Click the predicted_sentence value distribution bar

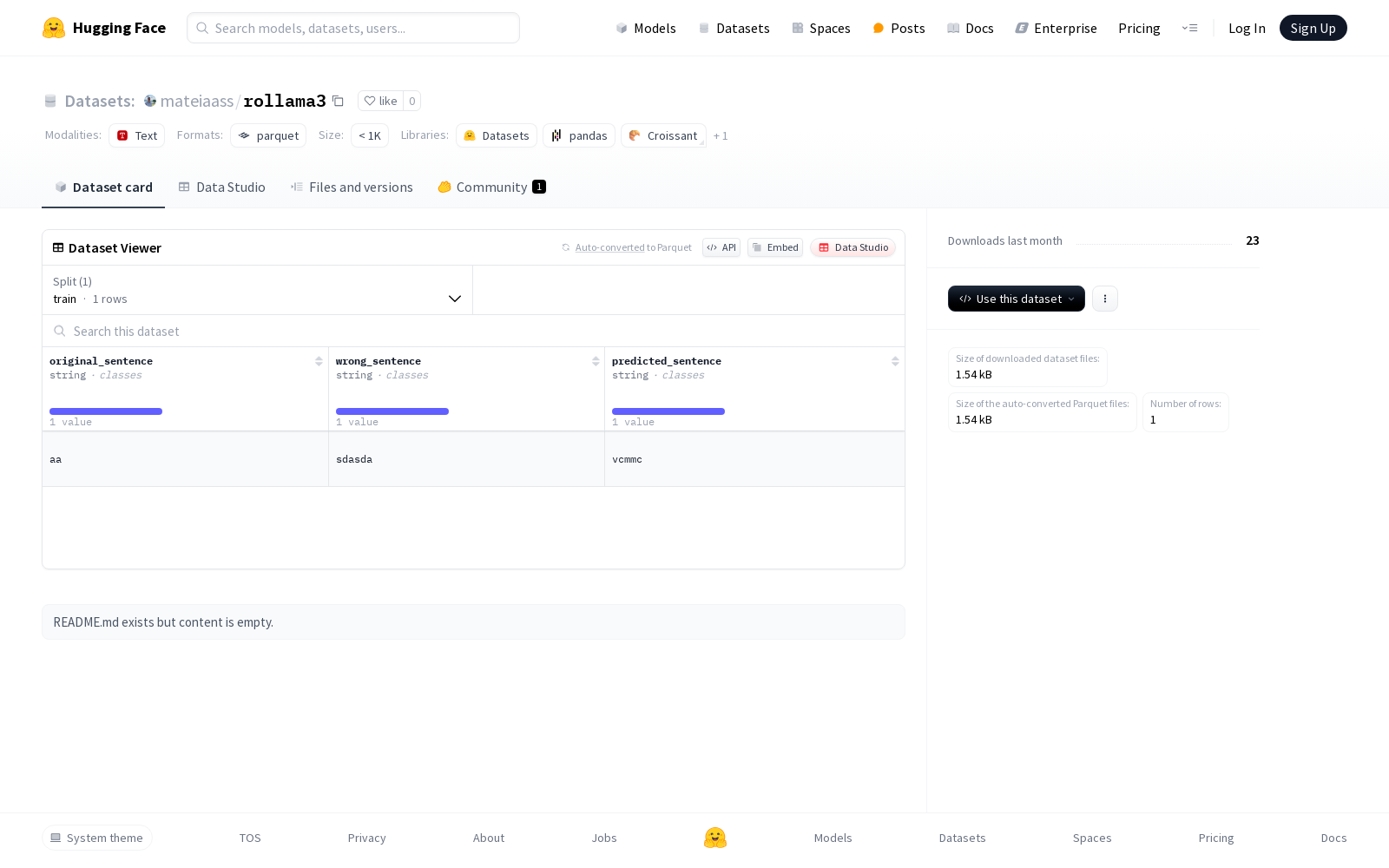click(x=668, y=411)
